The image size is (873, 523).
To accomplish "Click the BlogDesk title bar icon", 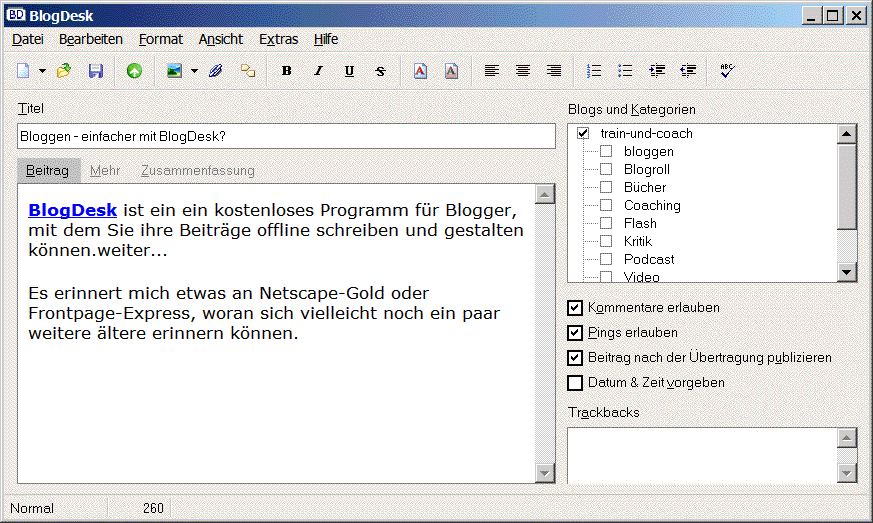I will click(16, 15).
